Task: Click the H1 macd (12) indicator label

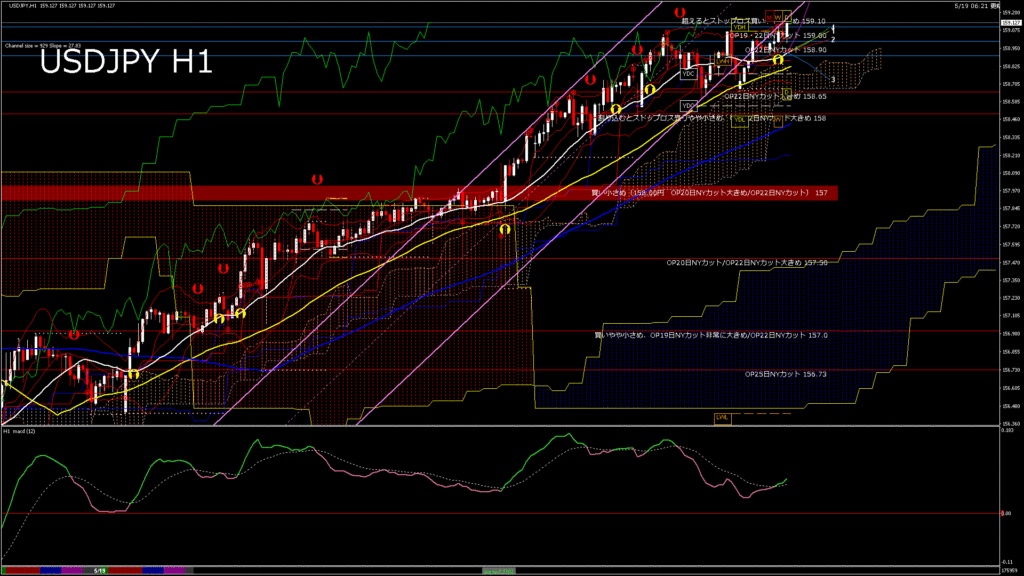Action: (x=19, y=431)
